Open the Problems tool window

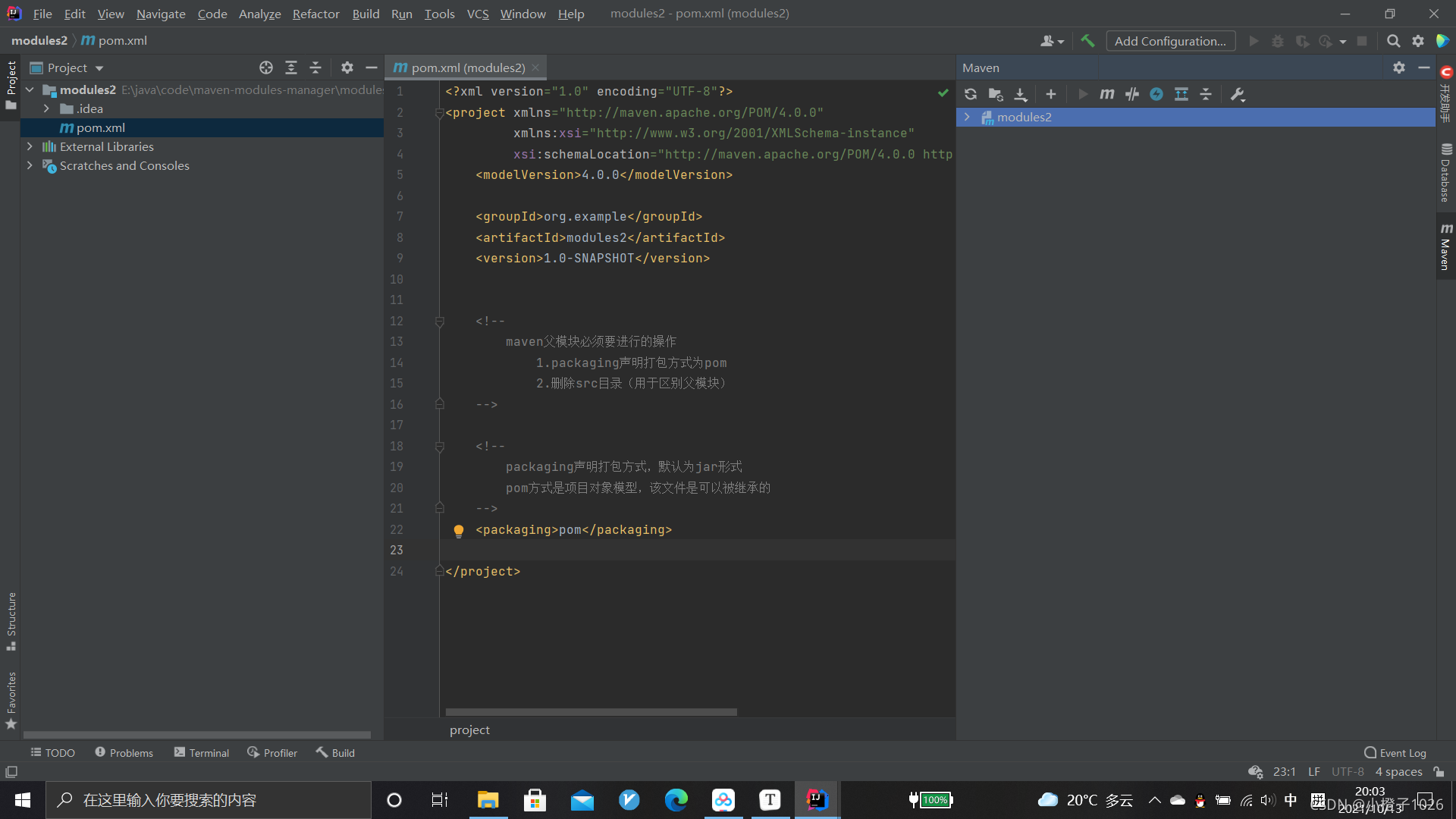tap(124, 753)
